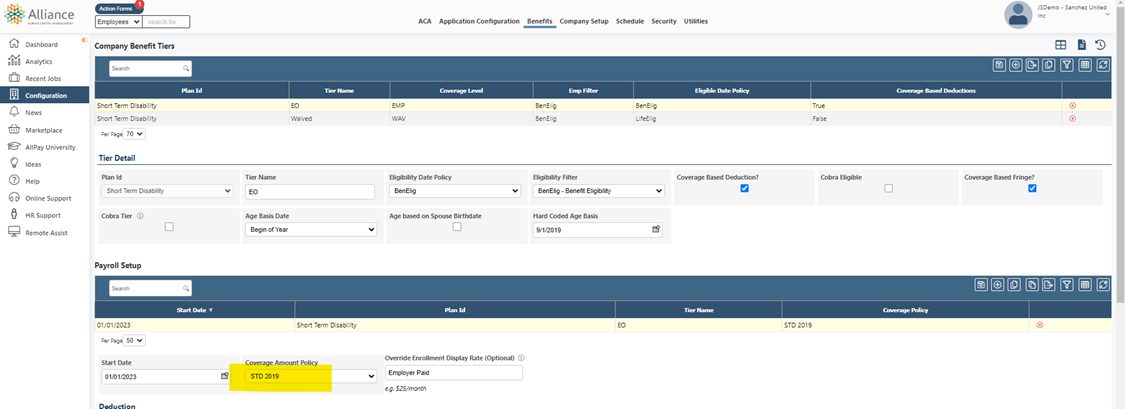Collapse the left sidebar with the orange arrows

coord(85,39)
